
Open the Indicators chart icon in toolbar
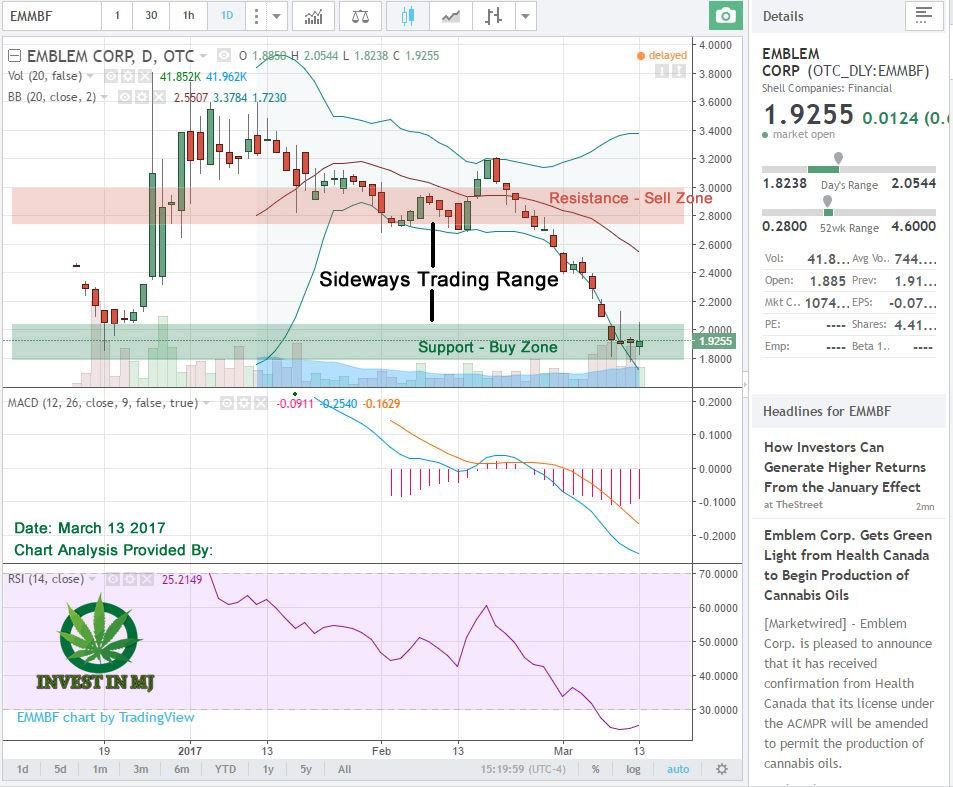click(314, 16)
